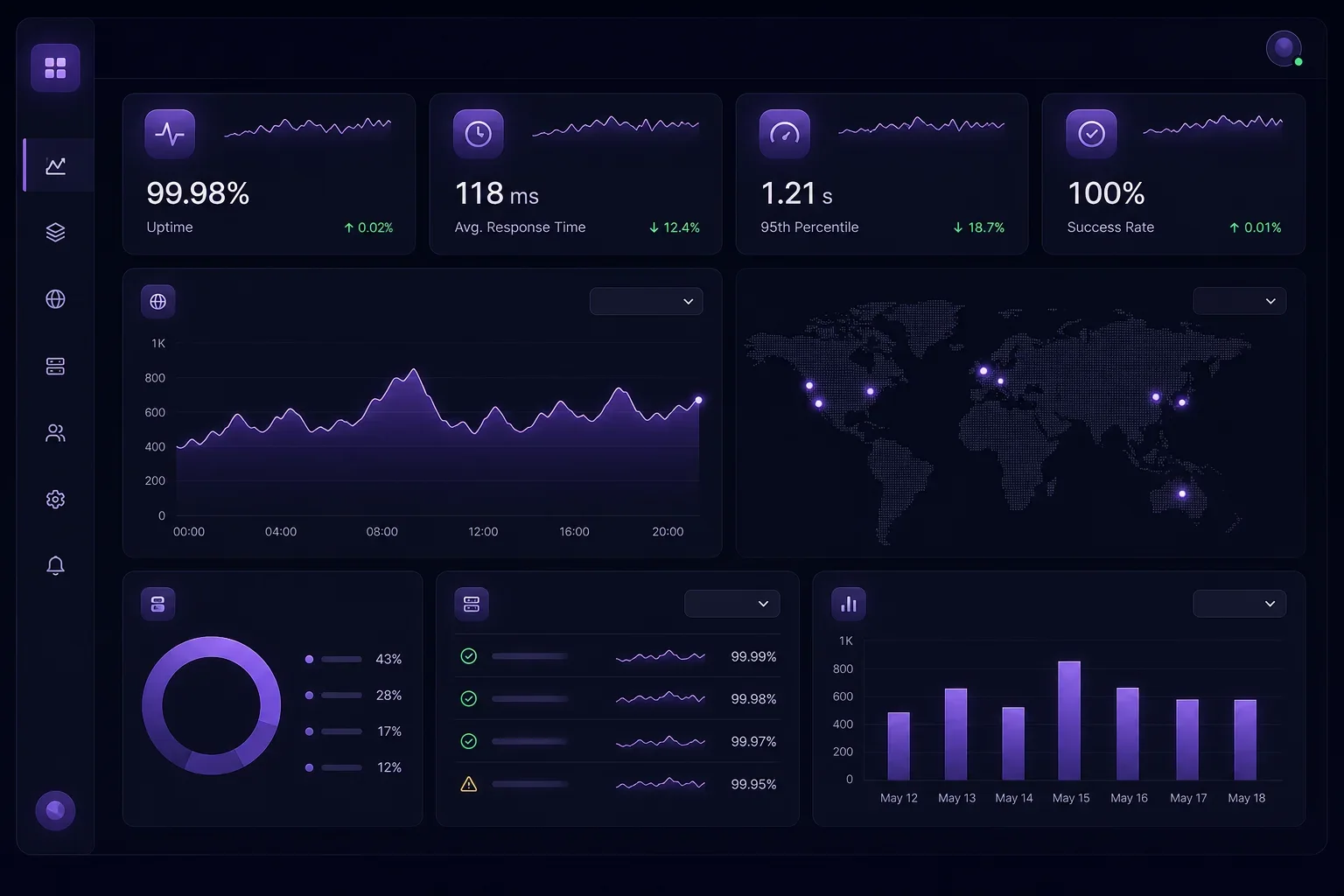Click the 43% legend entry of donut chart
Screen dimensions: 1344x896
353,659
